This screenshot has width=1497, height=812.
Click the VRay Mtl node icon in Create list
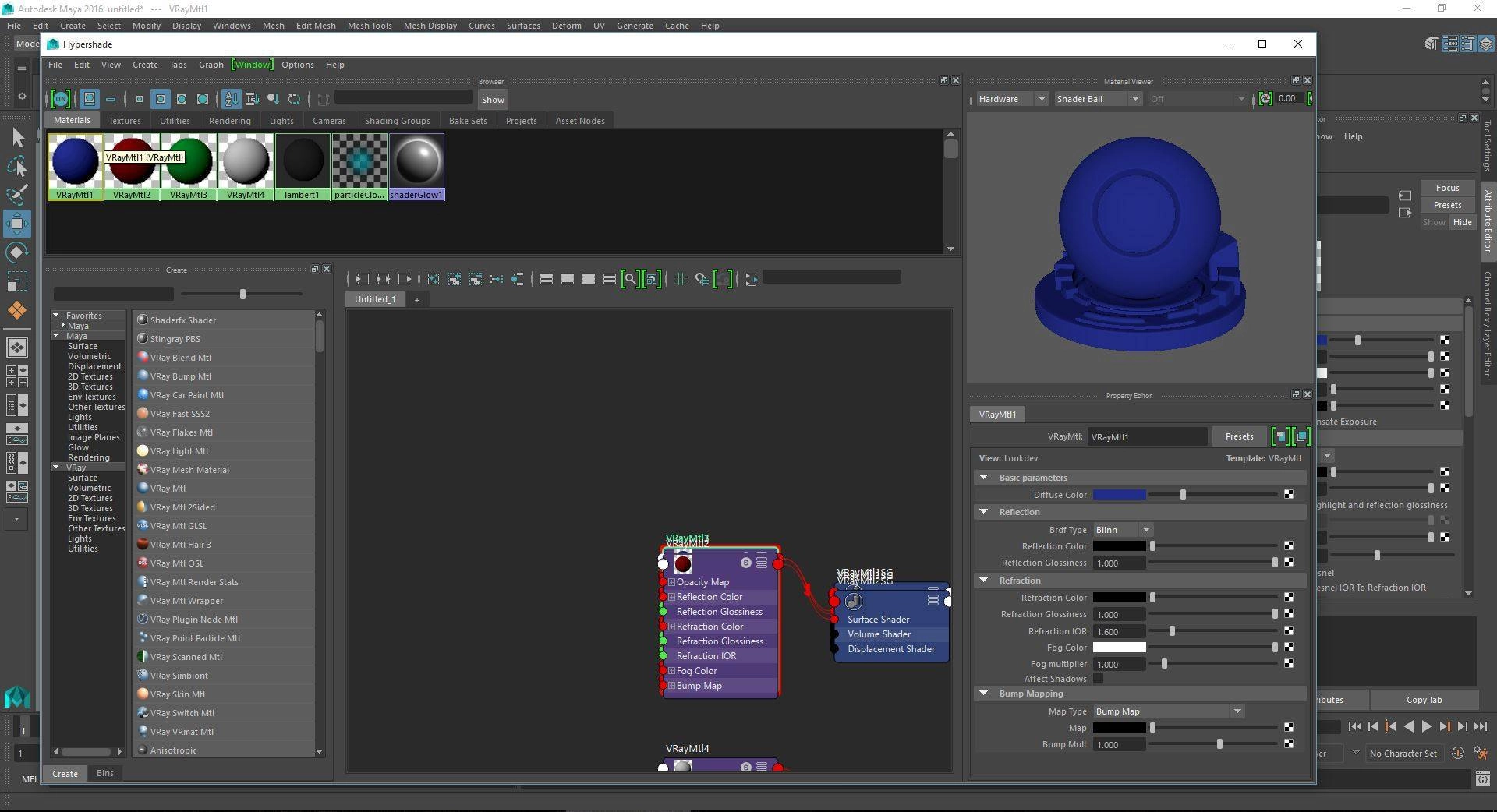(143, 489)
